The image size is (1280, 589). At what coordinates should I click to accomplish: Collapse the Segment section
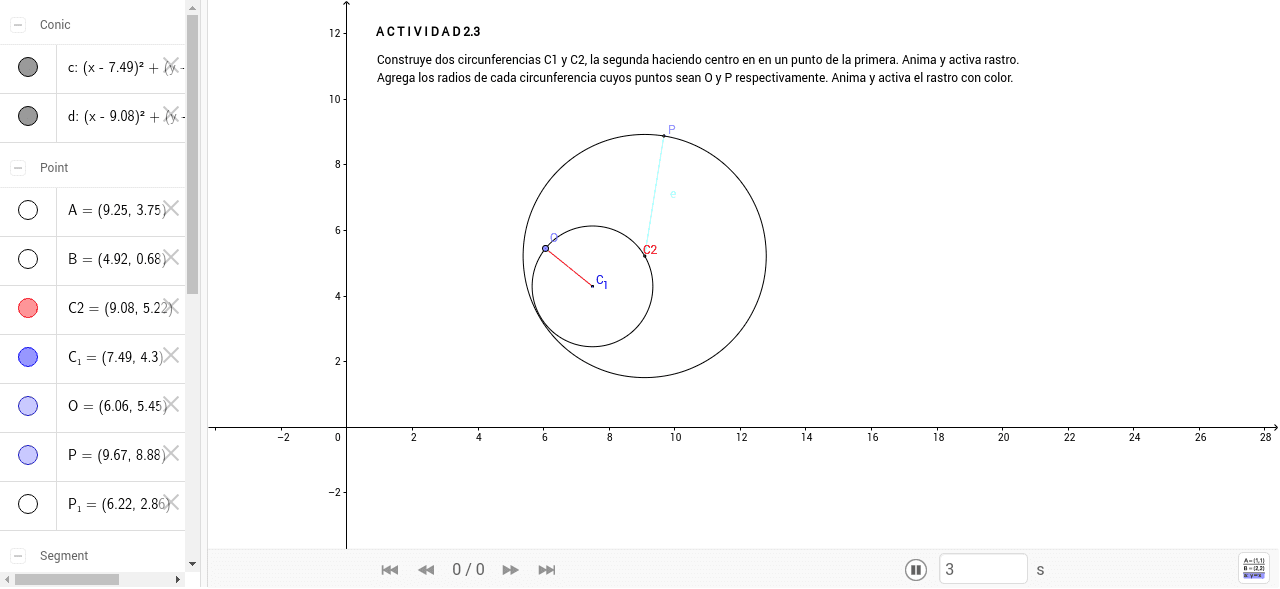18,556
